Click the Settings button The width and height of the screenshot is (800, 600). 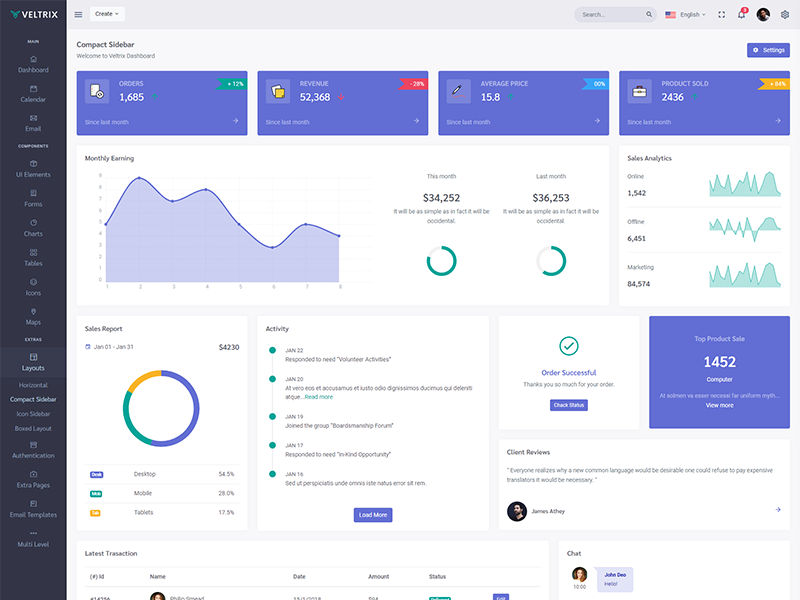tap(768, 50)
